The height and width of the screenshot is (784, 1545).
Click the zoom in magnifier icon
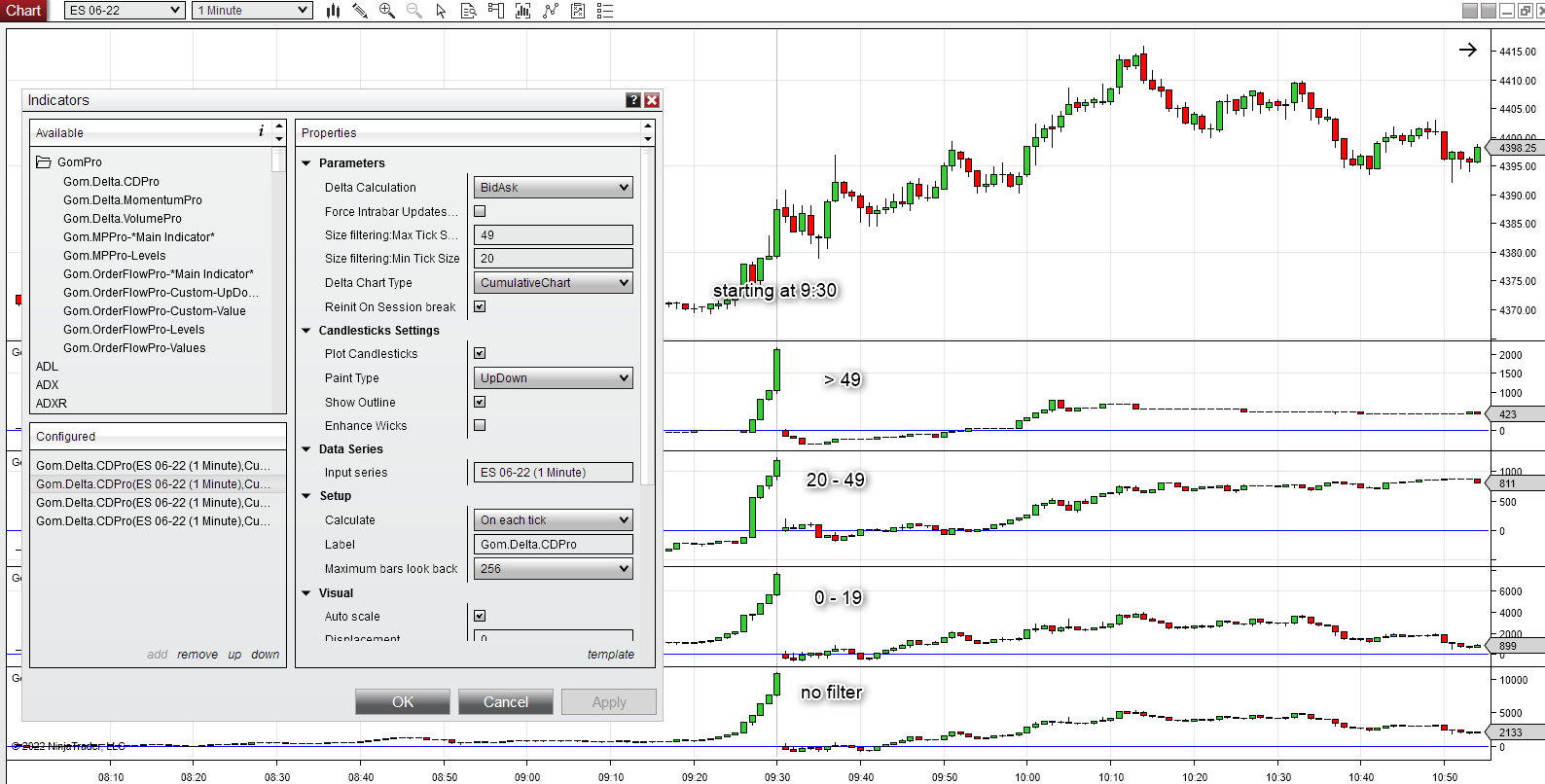(x=387, y=11)
